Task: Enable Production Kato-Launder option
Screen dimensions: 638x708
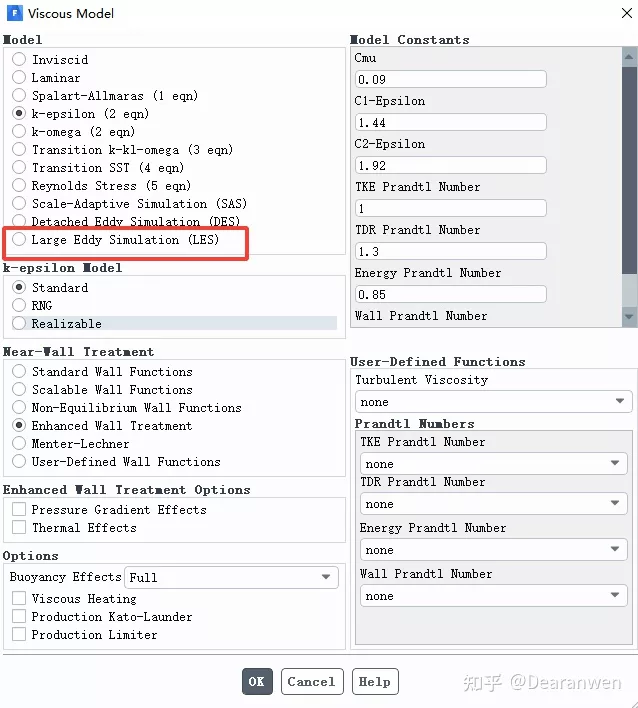Action: coord(19,616)
